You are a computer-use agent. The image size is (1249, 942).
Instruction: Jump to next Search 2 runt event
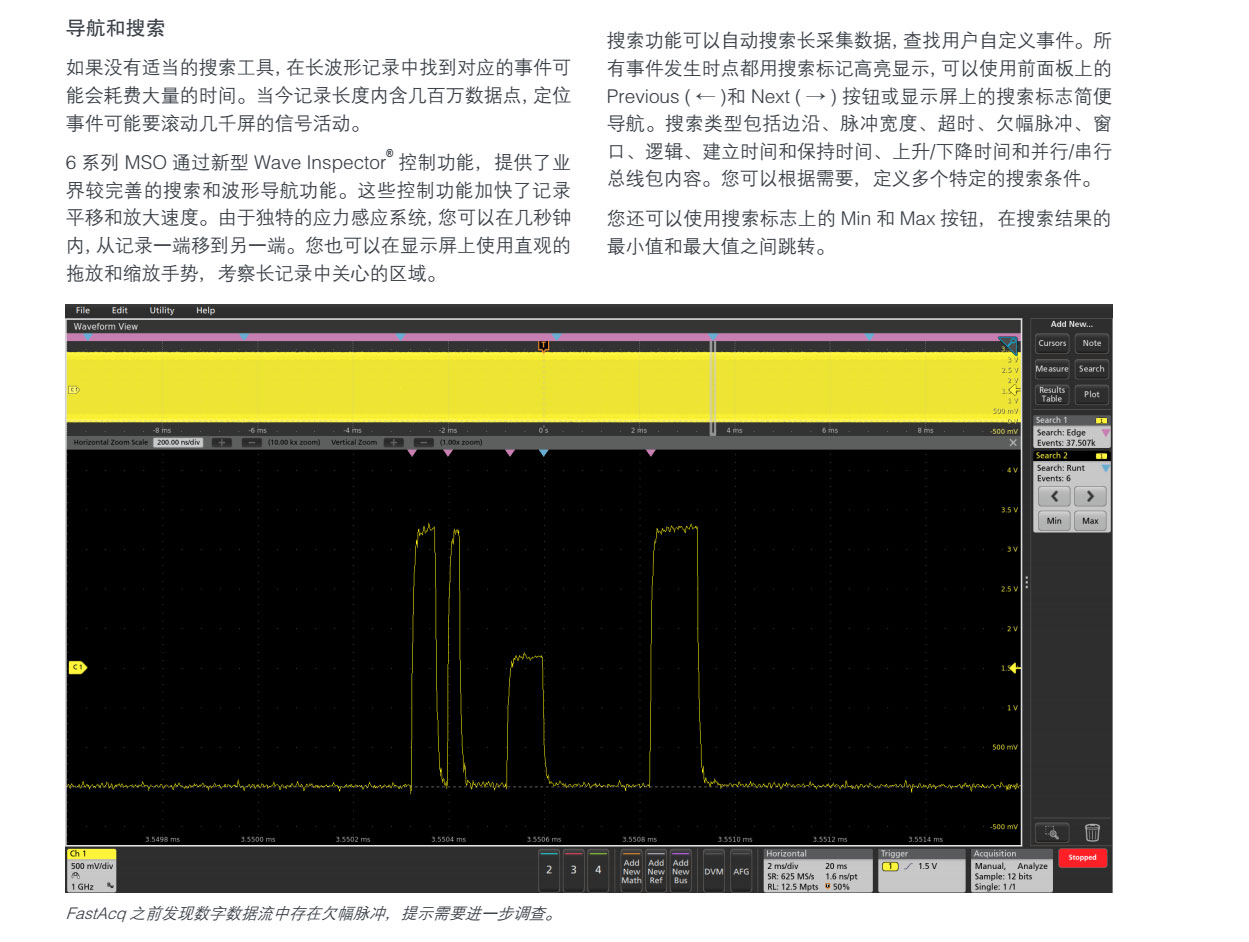[1090, 496]
